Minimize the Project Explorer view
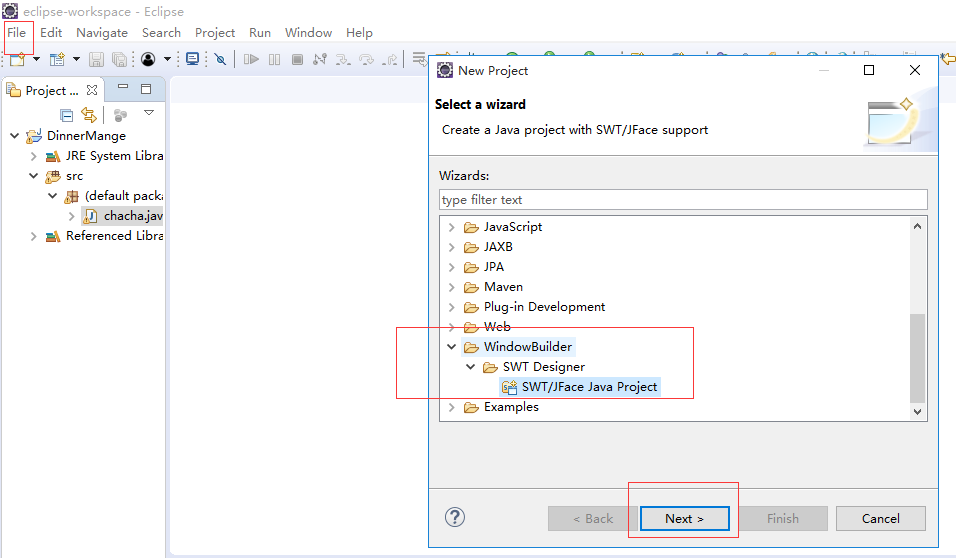The image size is (956, 558). coord(123,87)
